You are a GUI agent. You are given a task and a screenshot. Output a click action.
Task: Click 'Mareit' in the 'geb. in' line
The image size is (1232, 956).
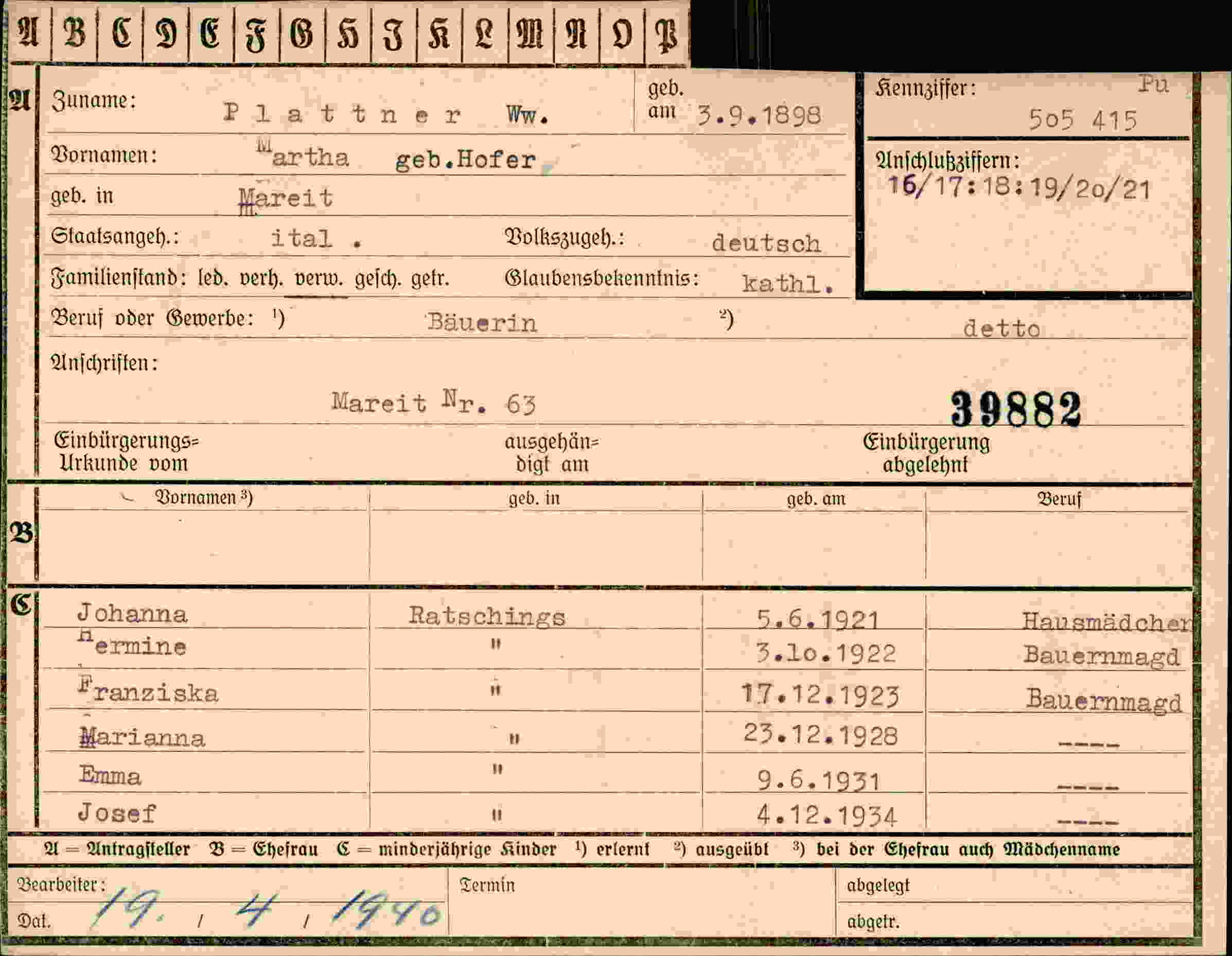tap(287, 199)
